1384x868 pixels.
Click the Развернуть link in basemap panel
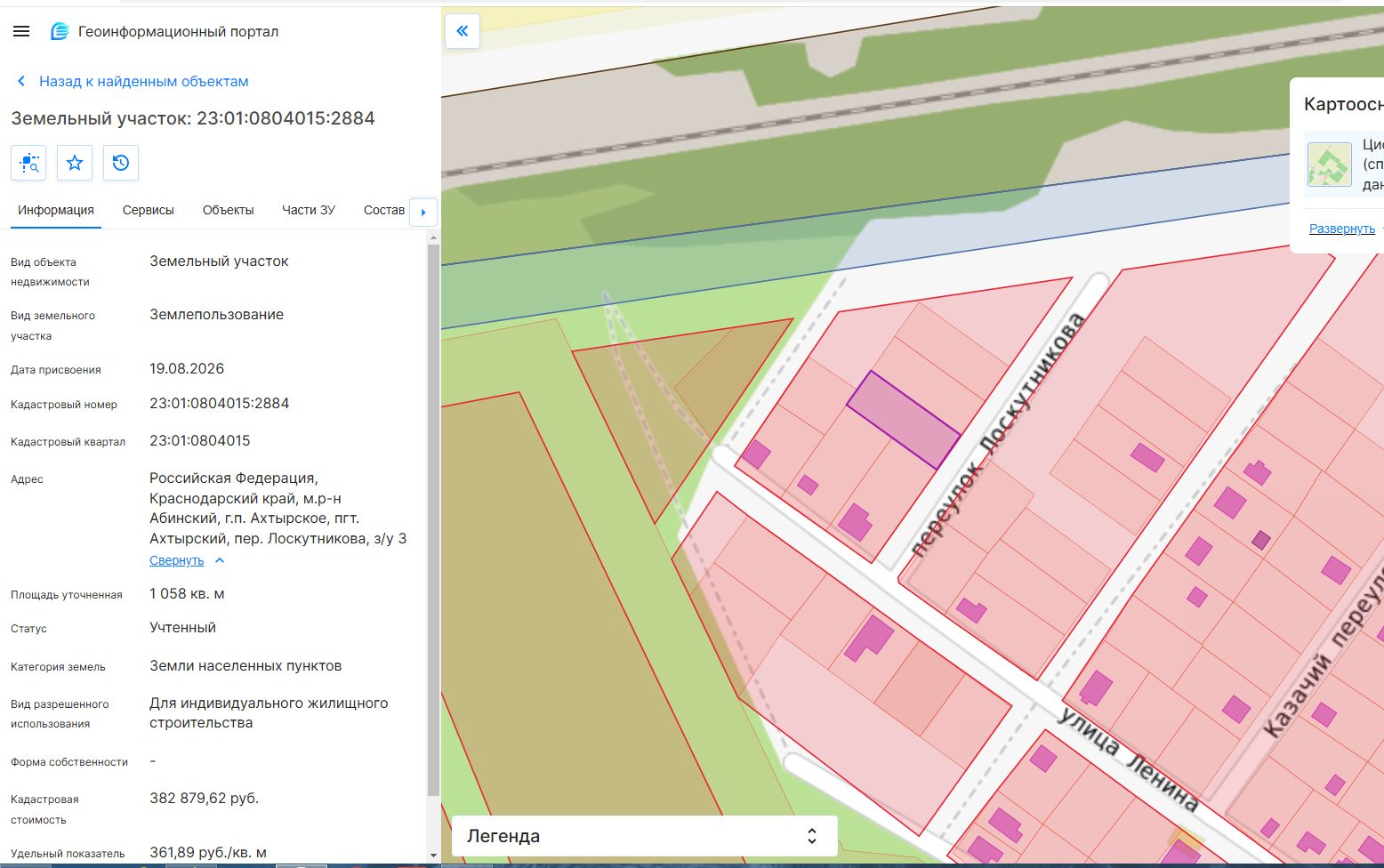pyautogui.click(x=1342, y=229)
